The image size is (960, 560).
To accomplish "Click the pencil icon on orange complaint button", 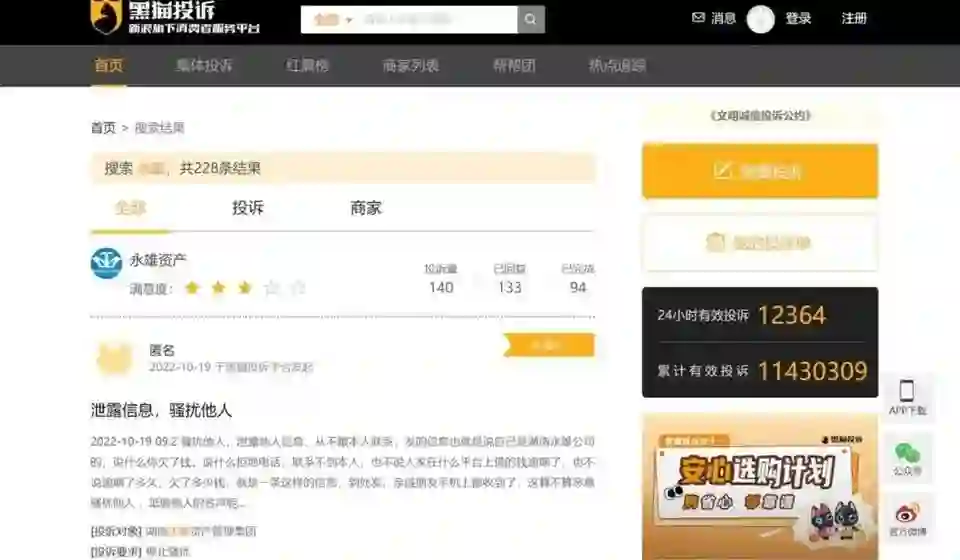I will point(722,170).
